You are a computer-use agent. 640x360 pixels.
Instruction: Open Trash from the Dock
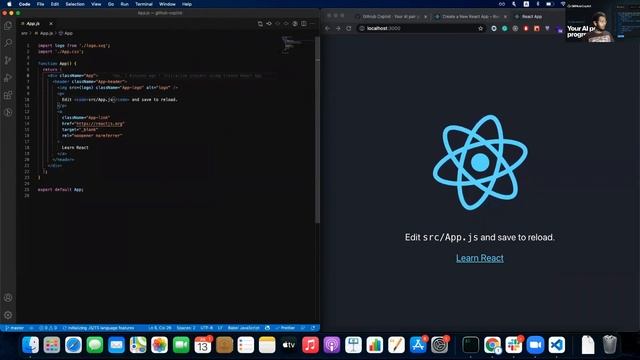point(609,345)
